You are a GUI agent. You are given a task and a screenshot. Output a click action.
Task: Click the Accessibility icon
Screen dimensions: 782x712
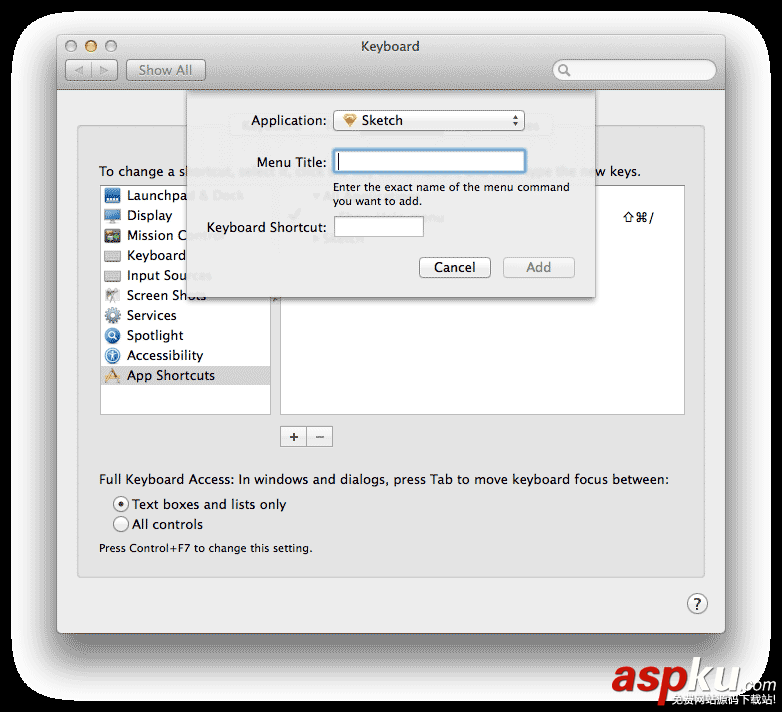point(112,356)
